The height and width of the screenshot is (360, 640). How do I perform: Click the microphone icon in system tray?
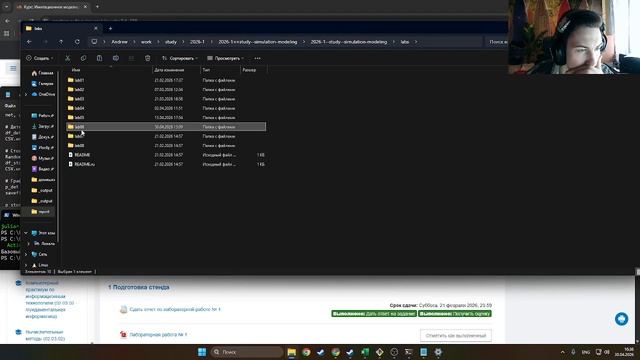point(573,352)
